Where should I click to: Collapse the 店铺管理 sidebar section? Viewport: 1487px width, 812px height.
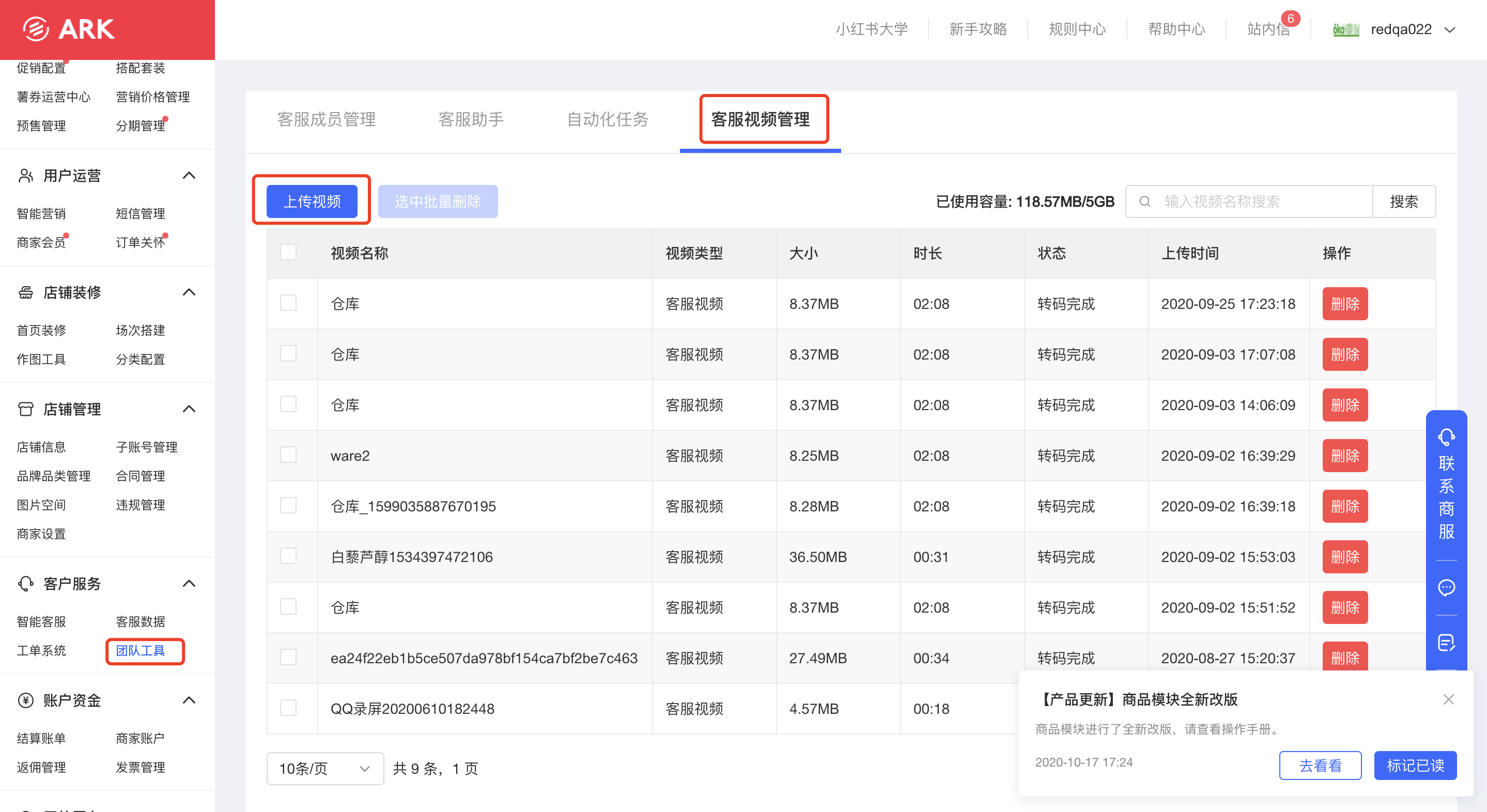[189, 409]
